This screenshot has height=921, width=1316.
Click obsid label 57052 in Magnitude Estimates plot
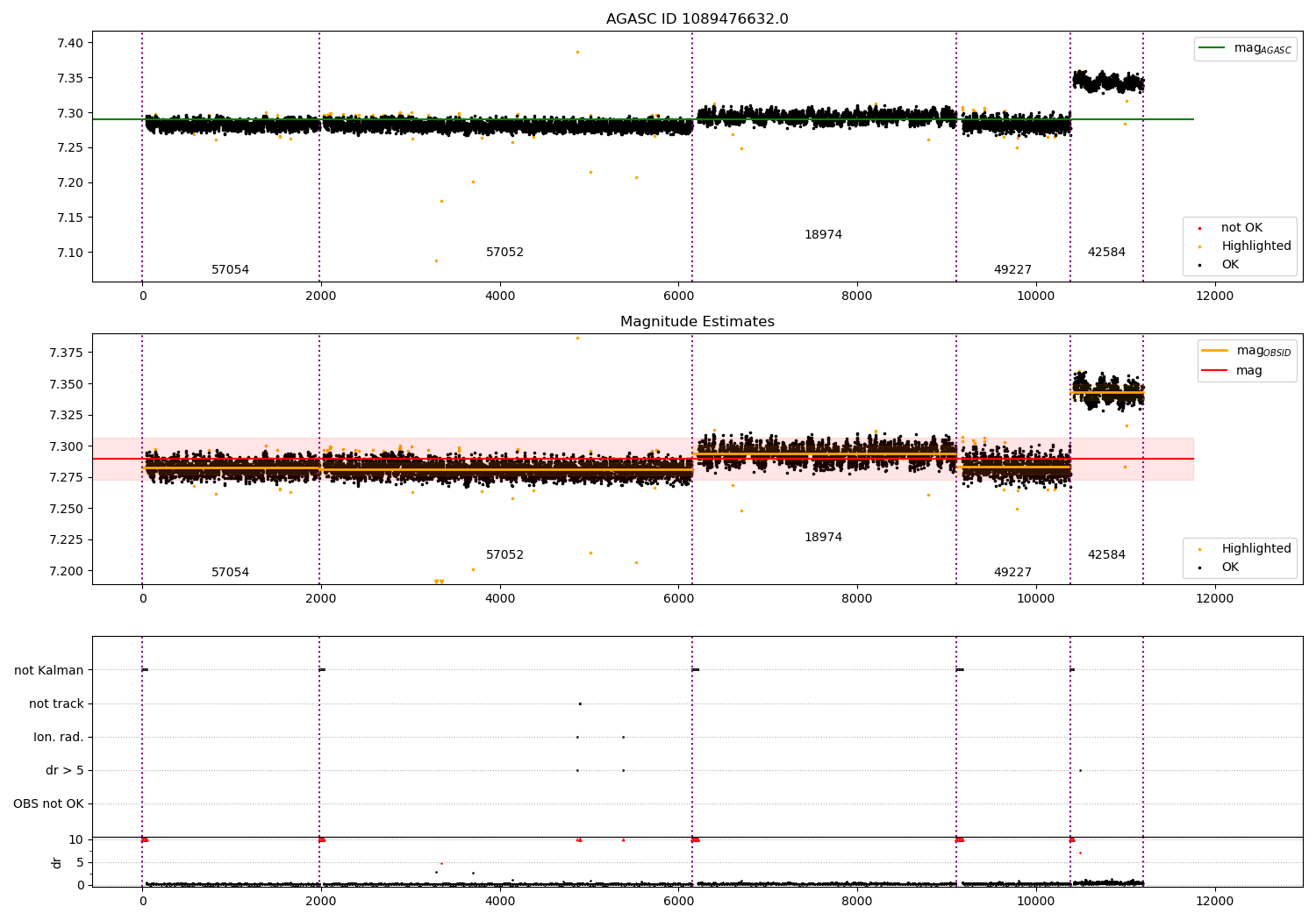(504, 554)
